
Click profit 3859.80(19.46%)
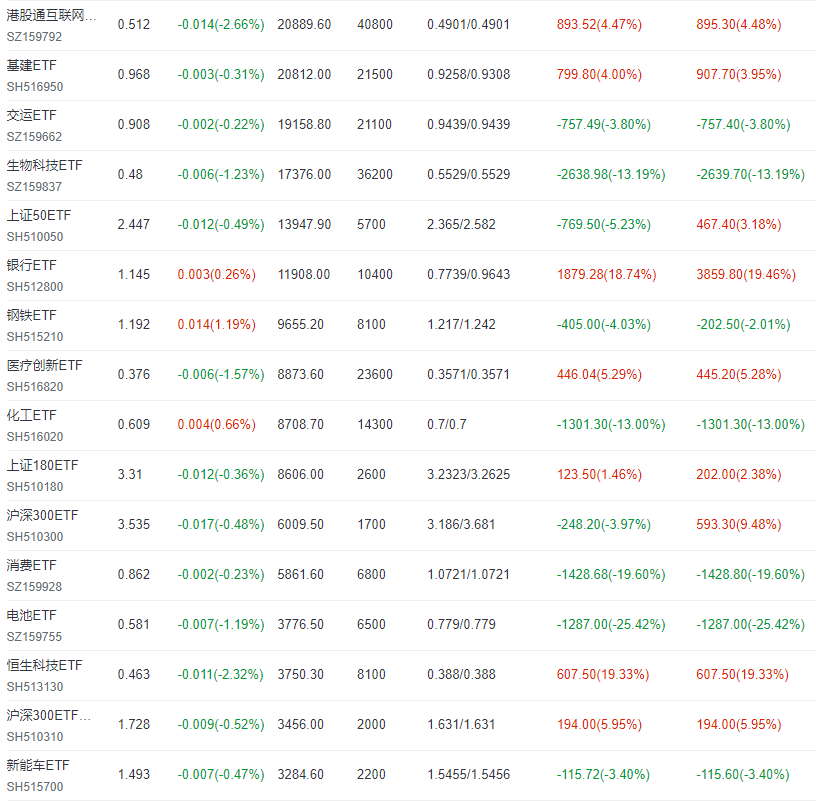746,274
